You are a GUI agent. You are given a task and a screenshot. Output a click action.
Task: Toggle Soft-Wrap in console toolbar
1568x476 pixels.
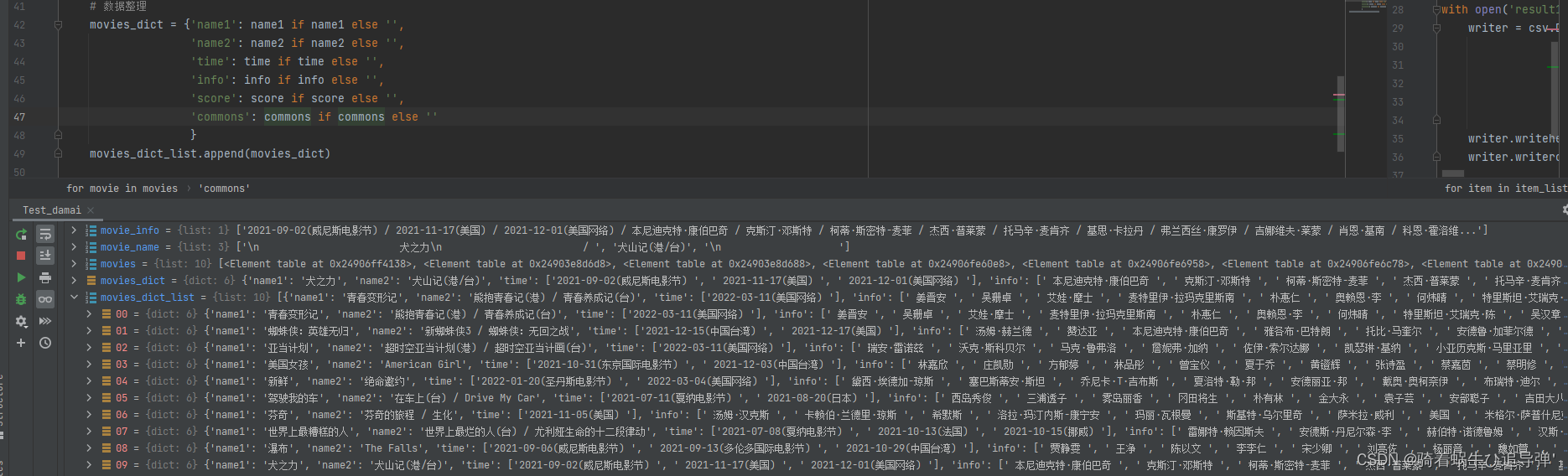[45, 234]
